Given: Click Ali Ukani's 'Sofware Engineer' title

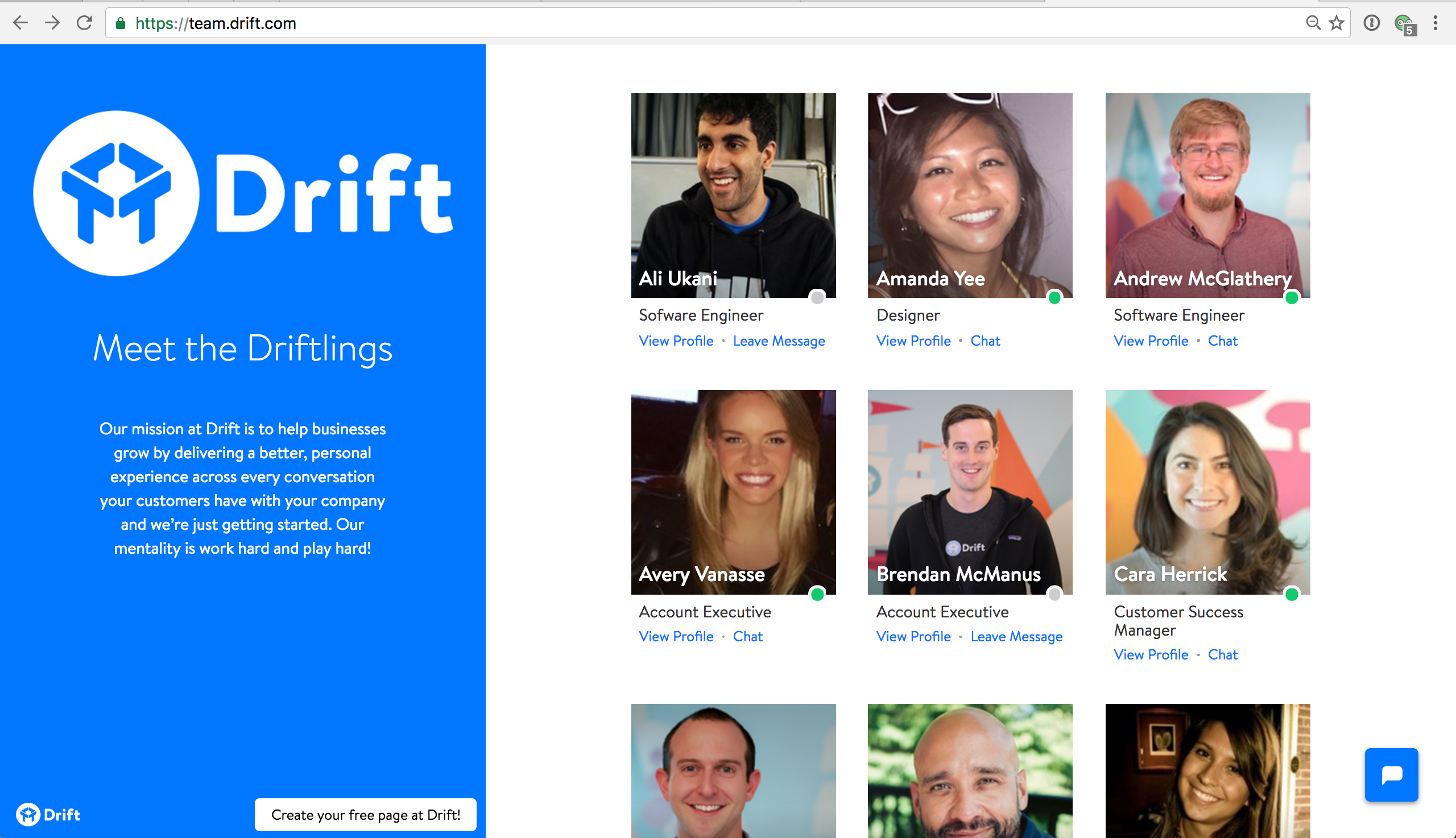Looking at the screenshot, I should click(701, 316).
